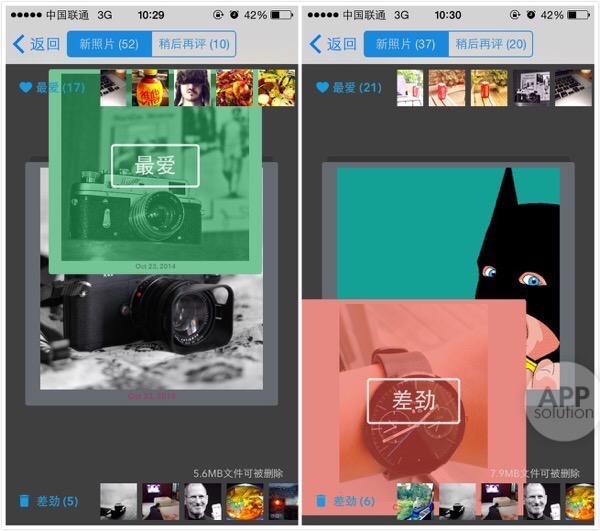Tap the 5.6MB文件可被删除 text
The image size is (600, 531).
tap(238, 474)
